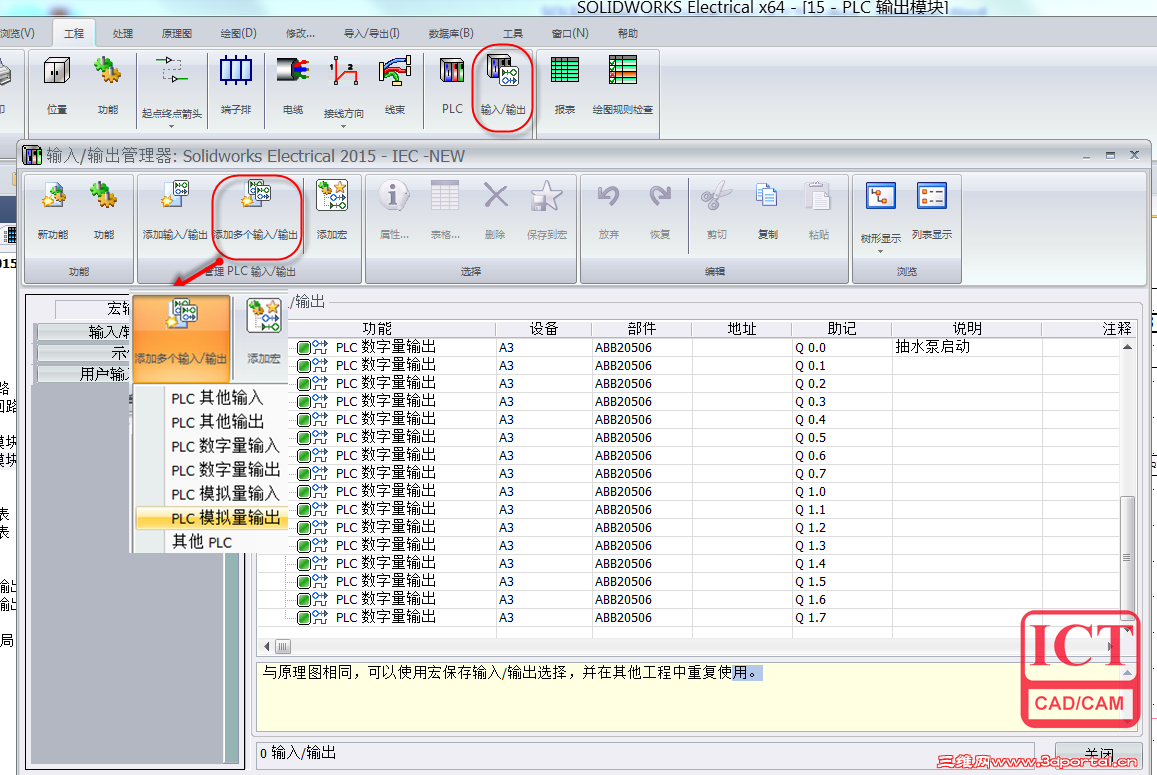Click 添加多个输入/输出 toolbar icon
Image resolution: width=1157 pixels, height=775 pixels.
[x=256, y=210]
